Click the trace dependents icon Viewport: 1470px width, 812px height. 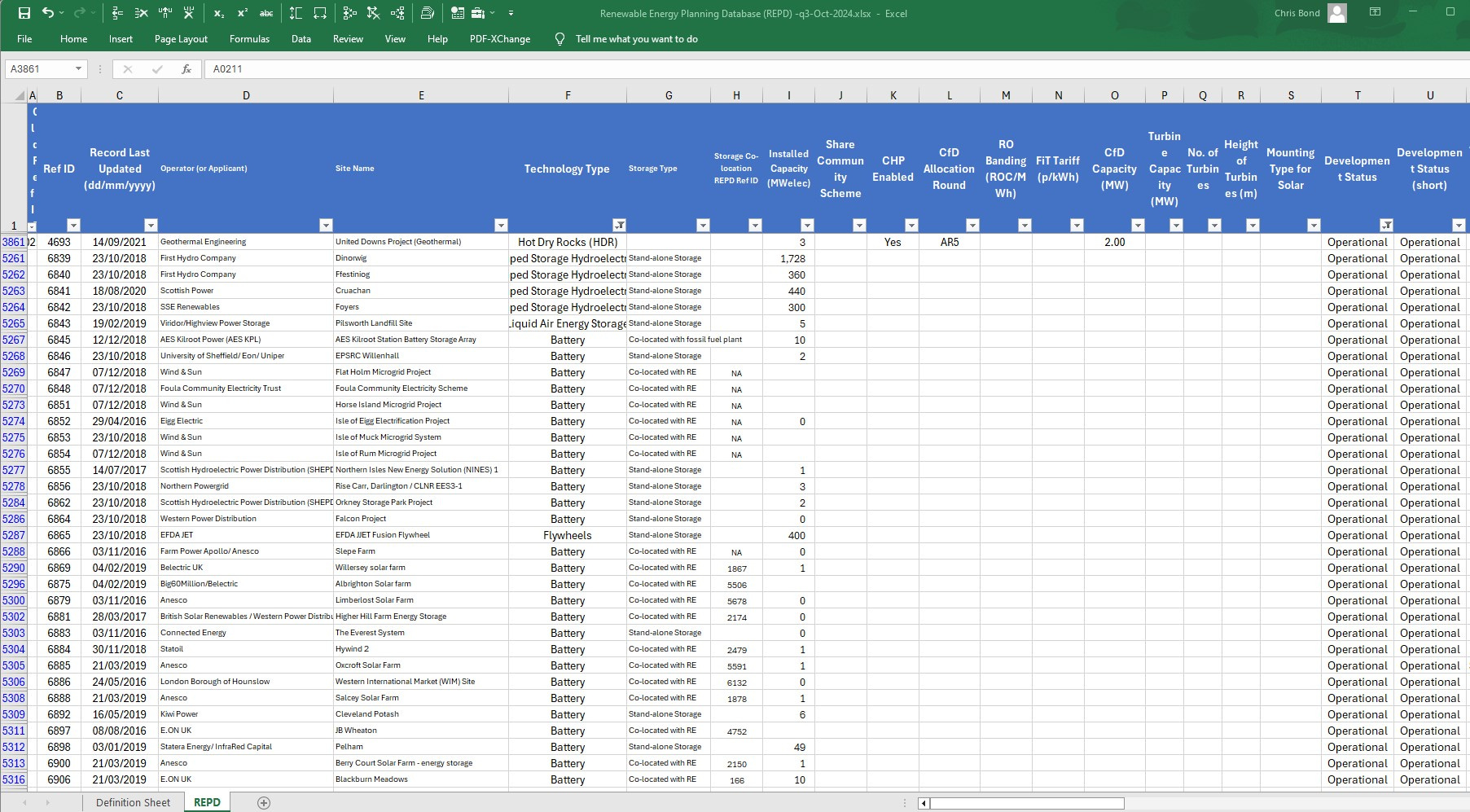(397, 13)
